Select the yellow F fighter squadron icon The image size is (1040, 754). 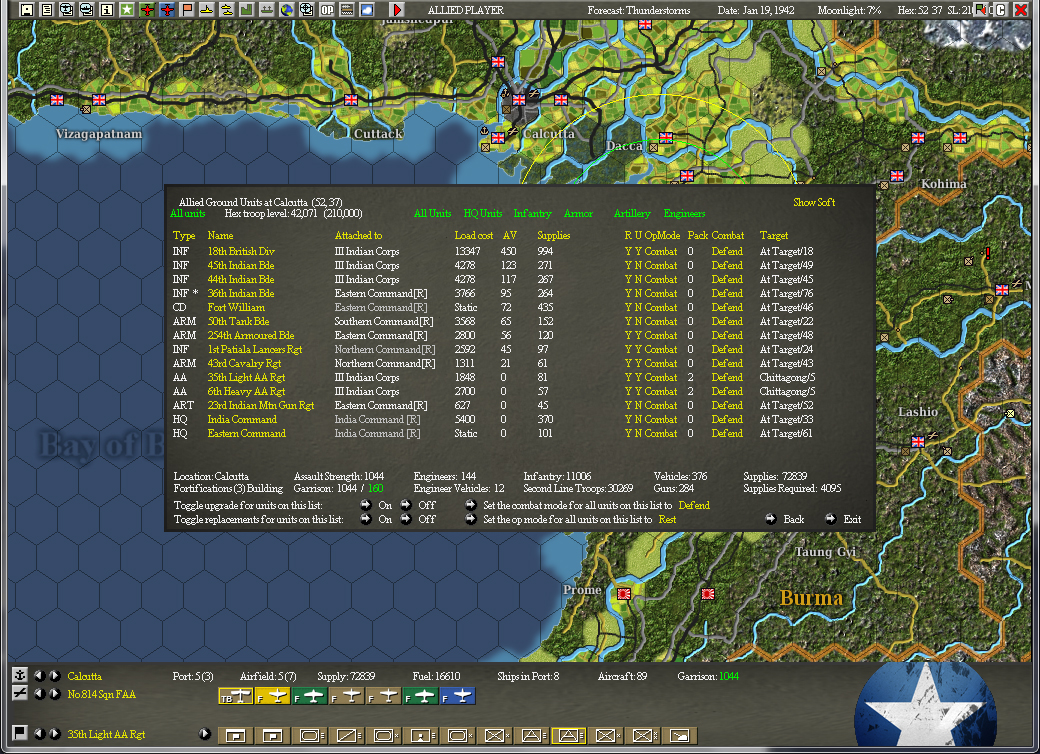[273, 696]
